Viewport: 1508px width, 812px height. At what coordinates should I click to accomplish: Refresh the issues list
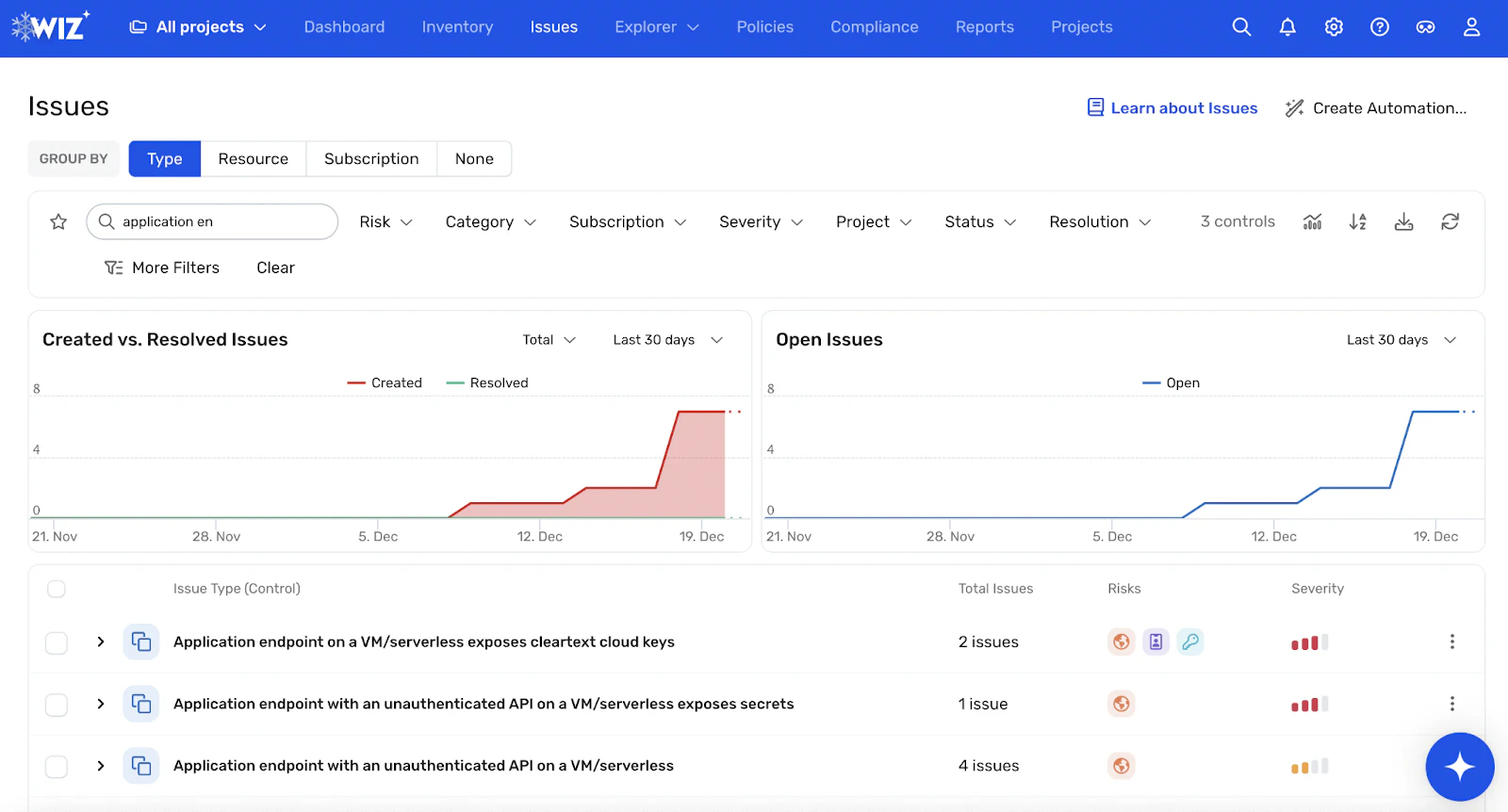pos(1450,221)
